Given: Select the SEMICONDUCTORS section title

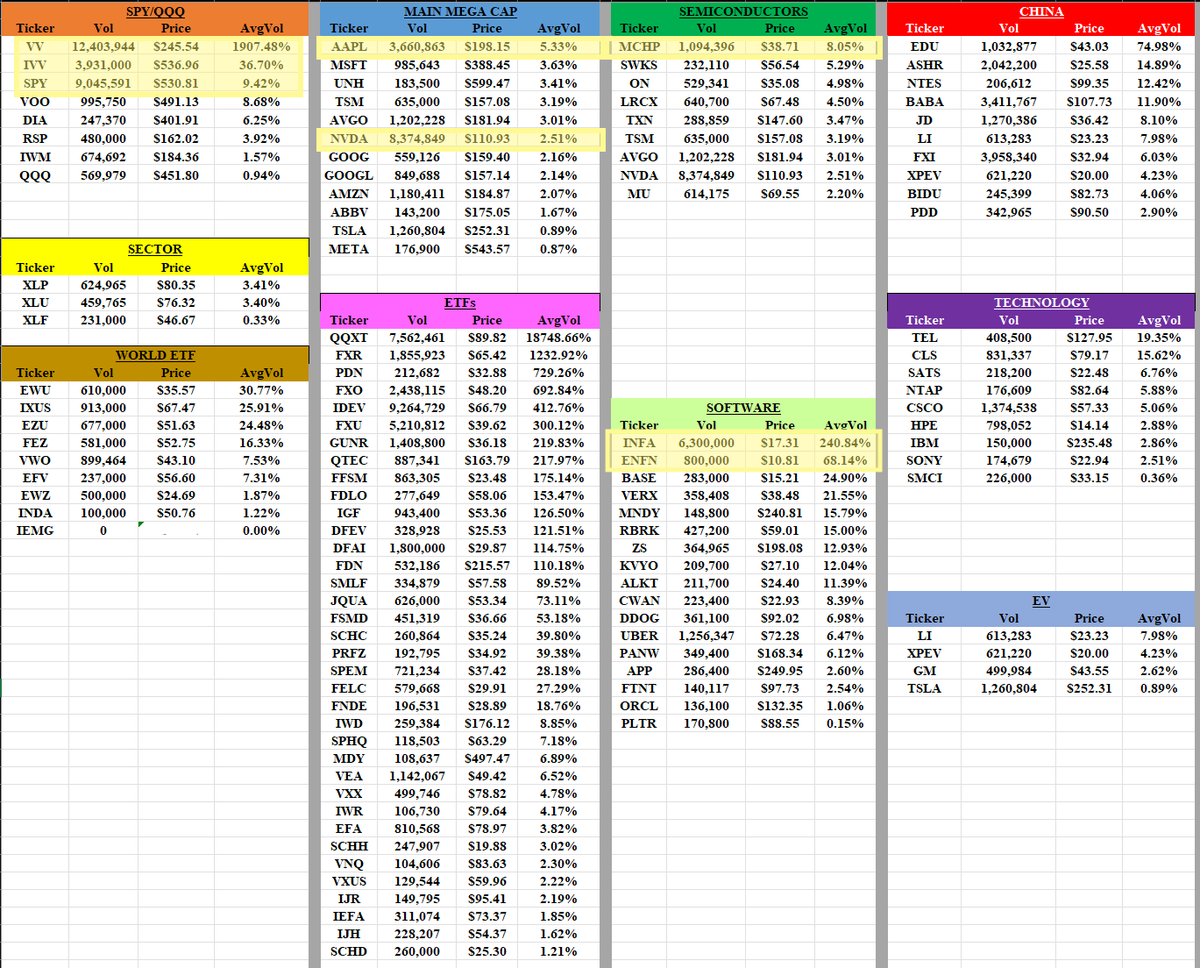Looking at the screenshot, I should (743, 12).
